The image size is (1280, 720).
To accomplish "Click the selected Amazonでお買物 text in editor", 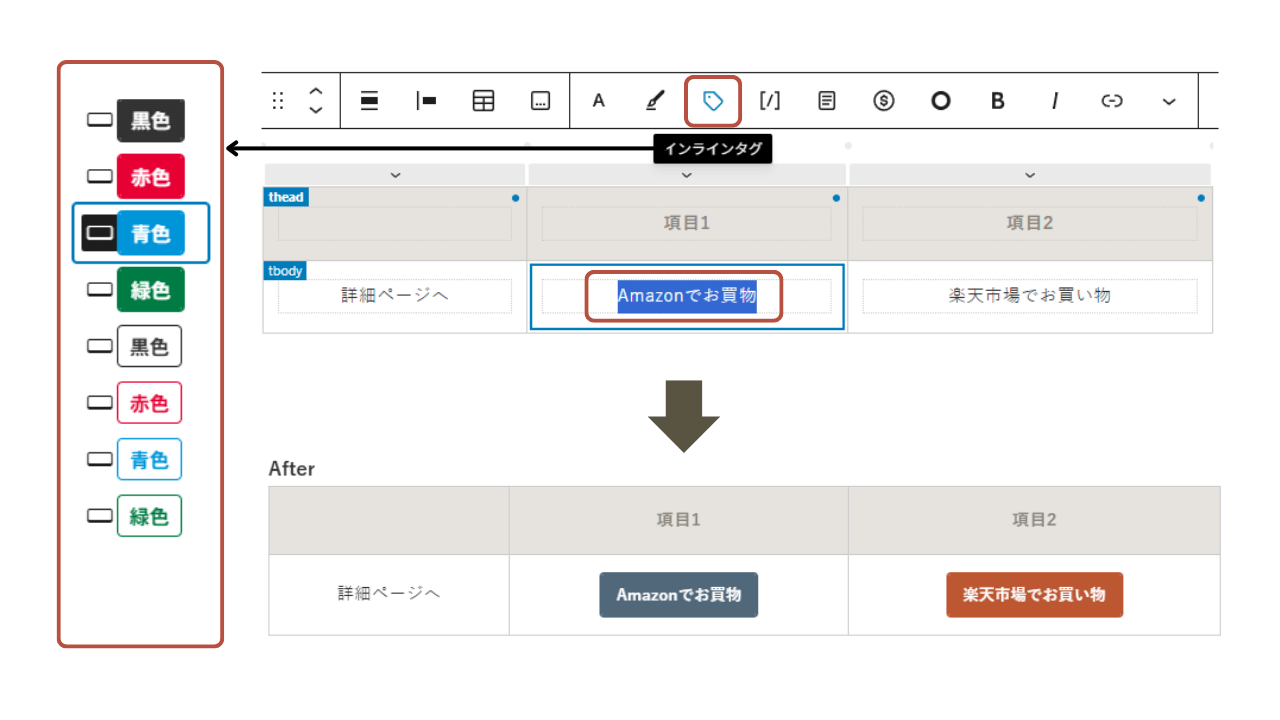I will coord(687,296).
